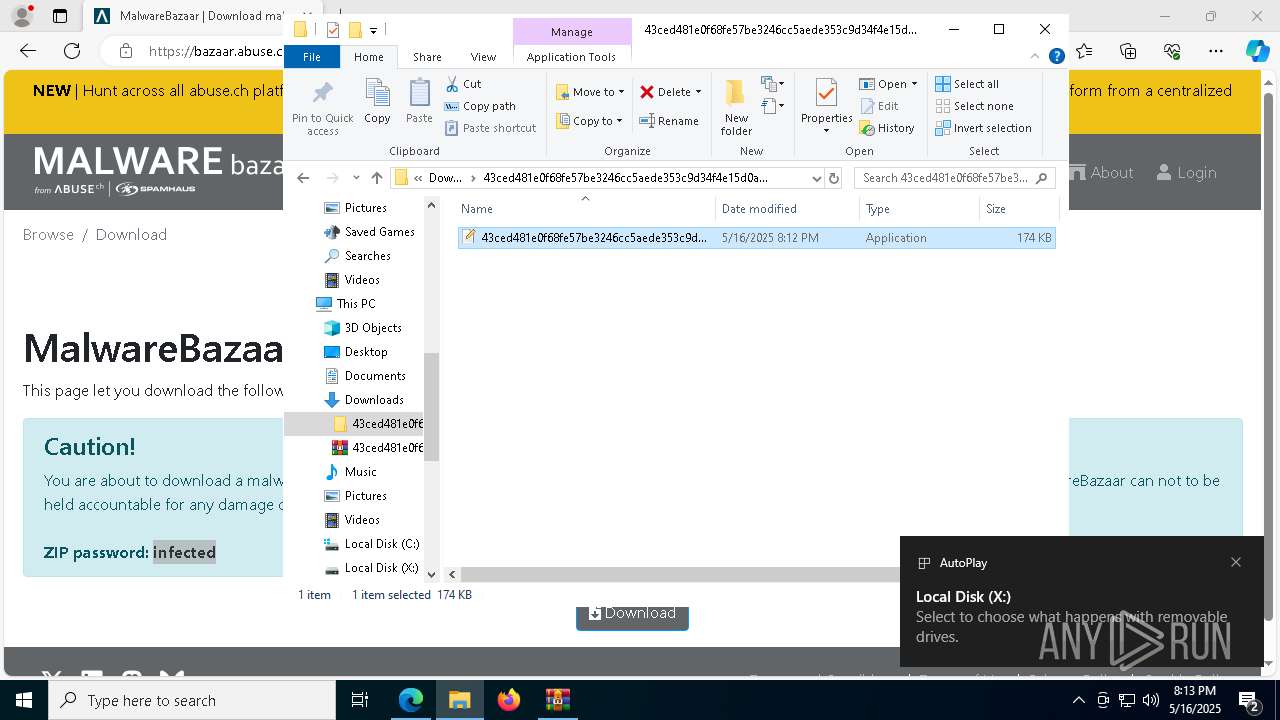Open the Copy to dropdown
Viewport: 1280px width, 720px height.
589,121
